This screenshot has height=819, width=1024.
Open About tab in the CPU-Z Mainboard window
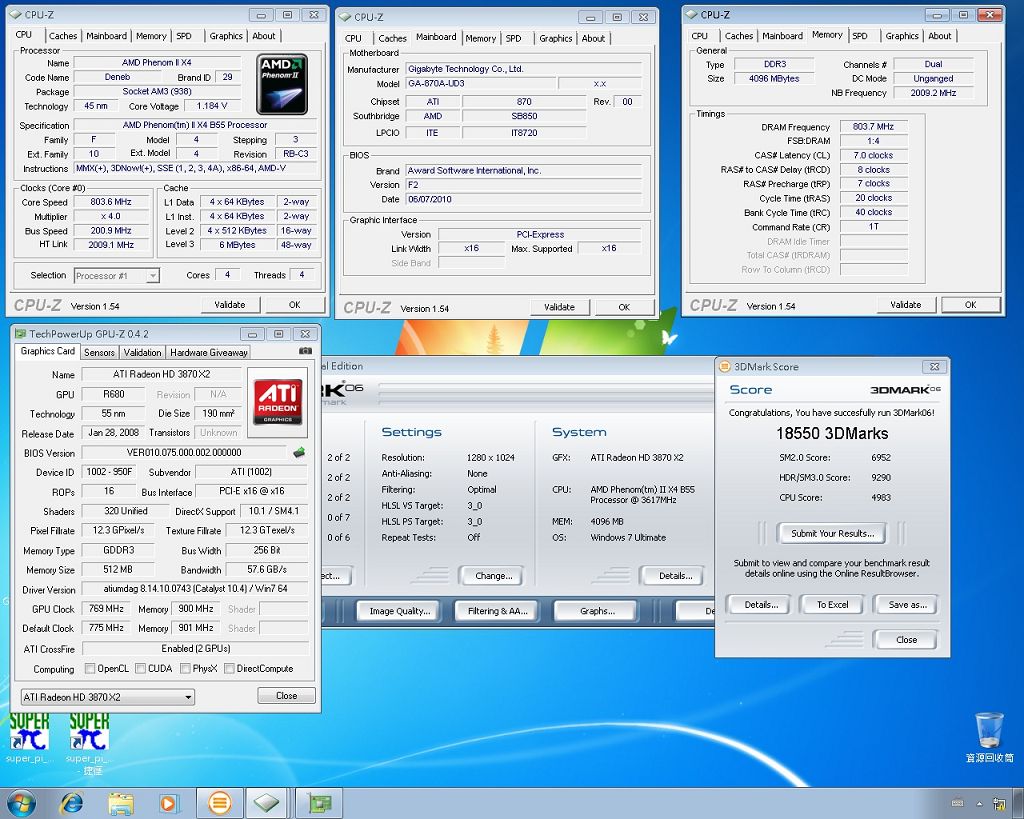[x=594, y=39]
